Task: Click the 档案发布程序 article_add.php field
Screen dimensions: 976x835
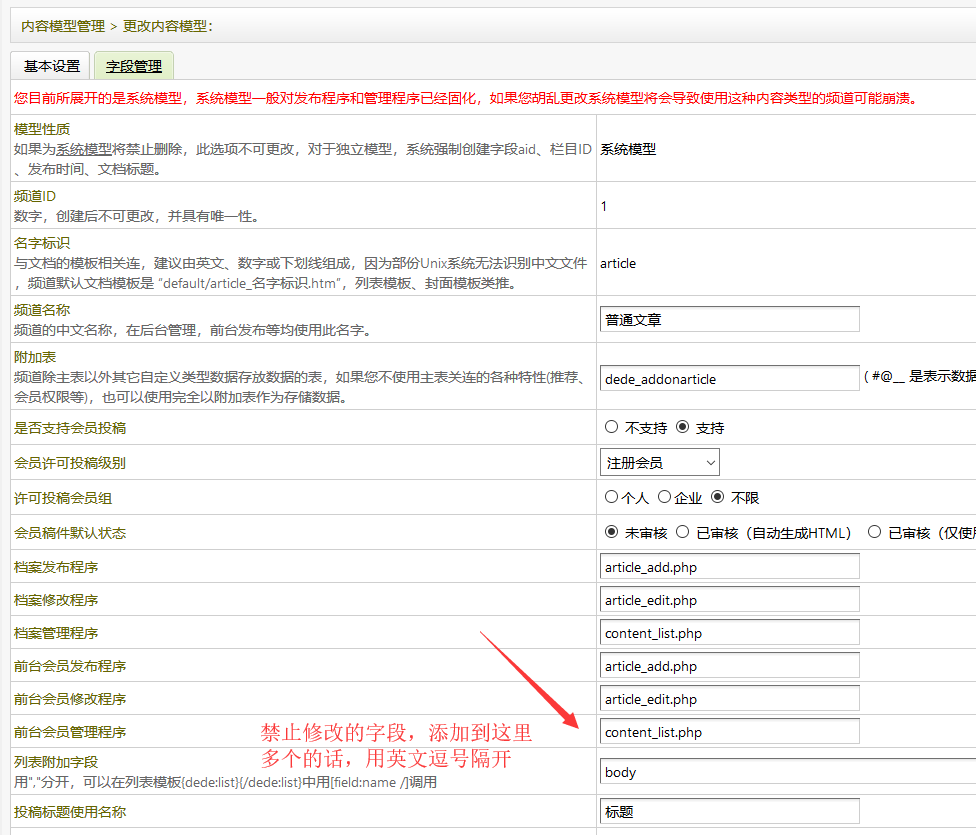Action: (x=729, y=565)
